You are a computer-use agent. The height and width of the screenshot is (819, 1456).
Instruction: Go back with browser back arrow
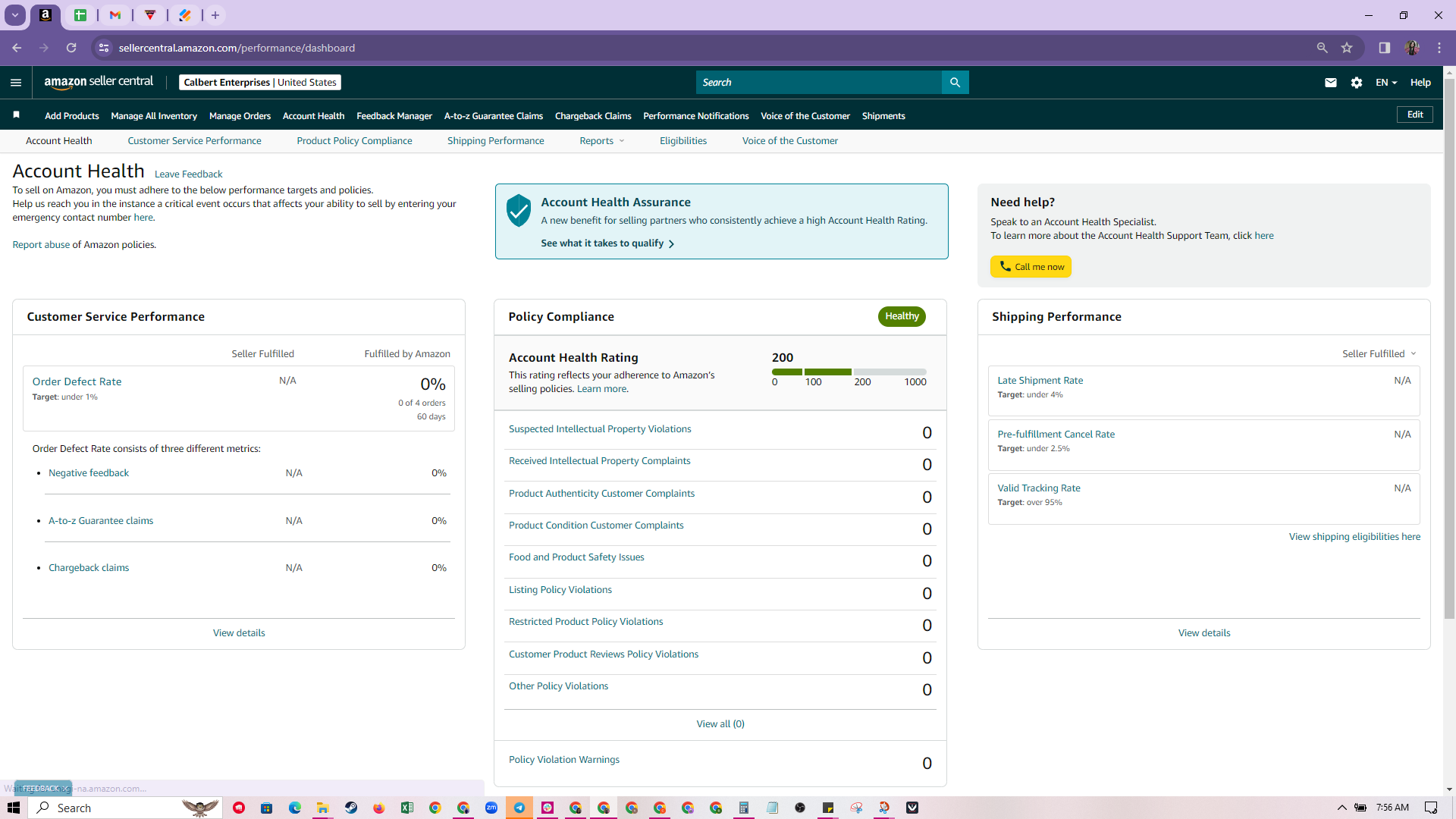[x=17, y=48]
